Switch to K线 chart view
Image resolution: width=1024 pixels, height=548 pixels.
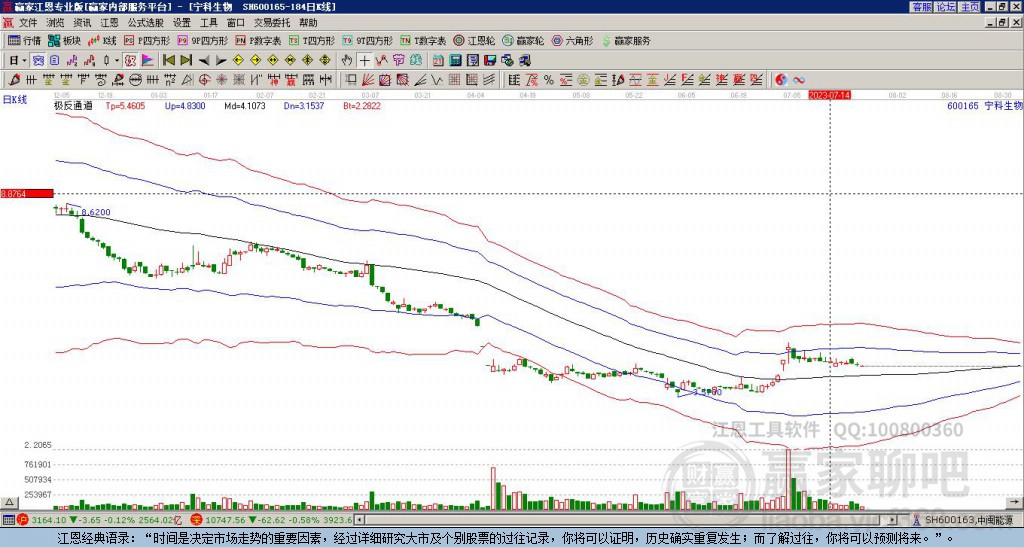101,40
